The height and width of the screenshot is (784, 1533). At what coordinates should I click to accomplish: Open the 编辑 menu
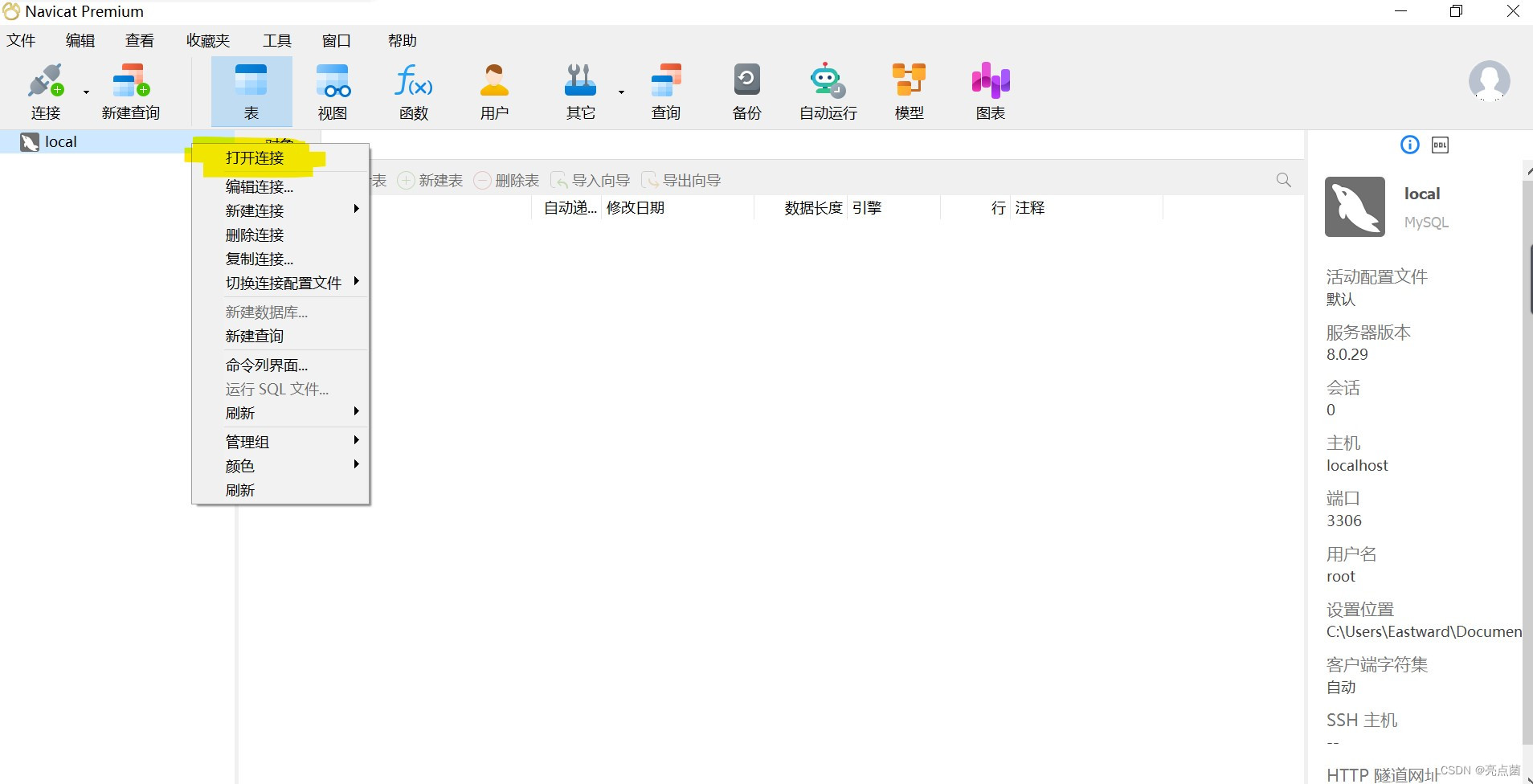click(x=80, y=40)
